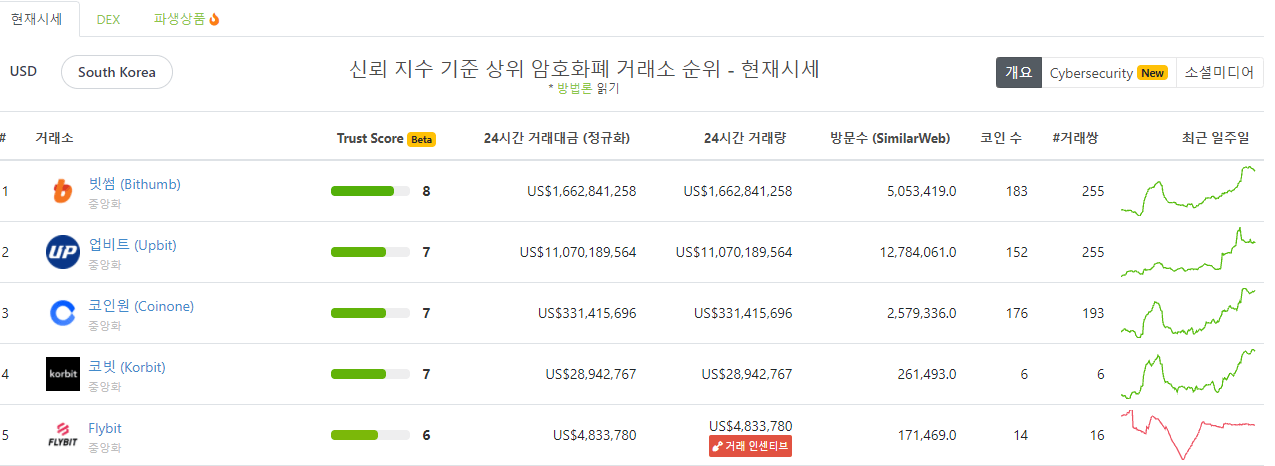Viewport: 1275px width, 466px height.
Task: Click Flybit's red 7-day sparkline chart
Action: [x=1188, y=434]
